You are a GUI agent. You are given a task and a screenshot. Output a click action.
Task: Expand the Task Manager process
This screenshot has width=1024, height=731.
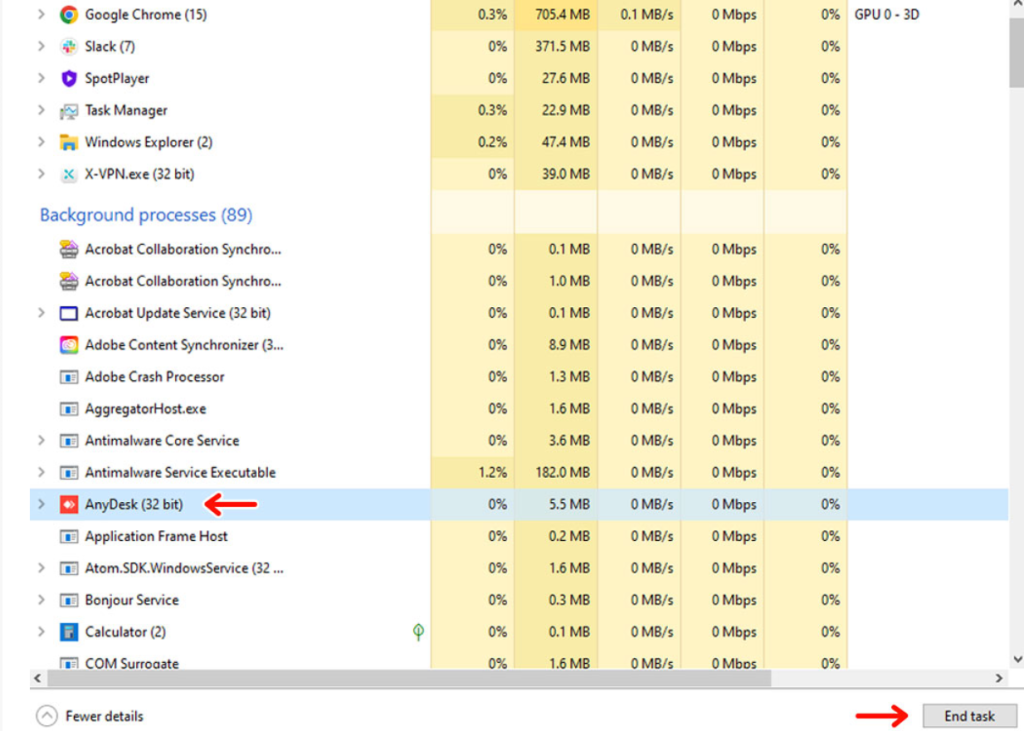[x=41, y=110]
